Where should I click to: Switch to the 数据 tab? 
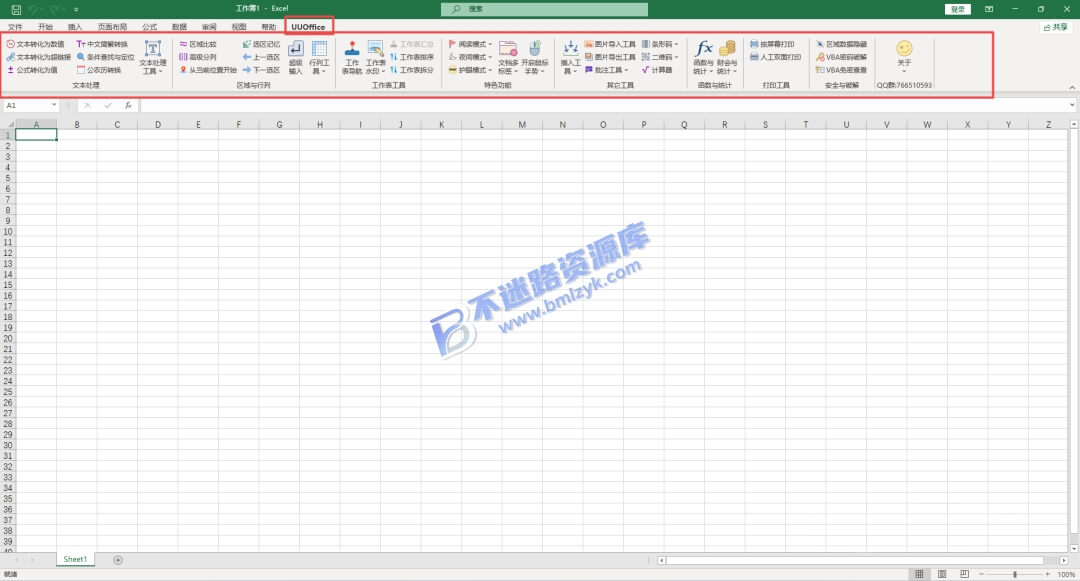point(180,27)
